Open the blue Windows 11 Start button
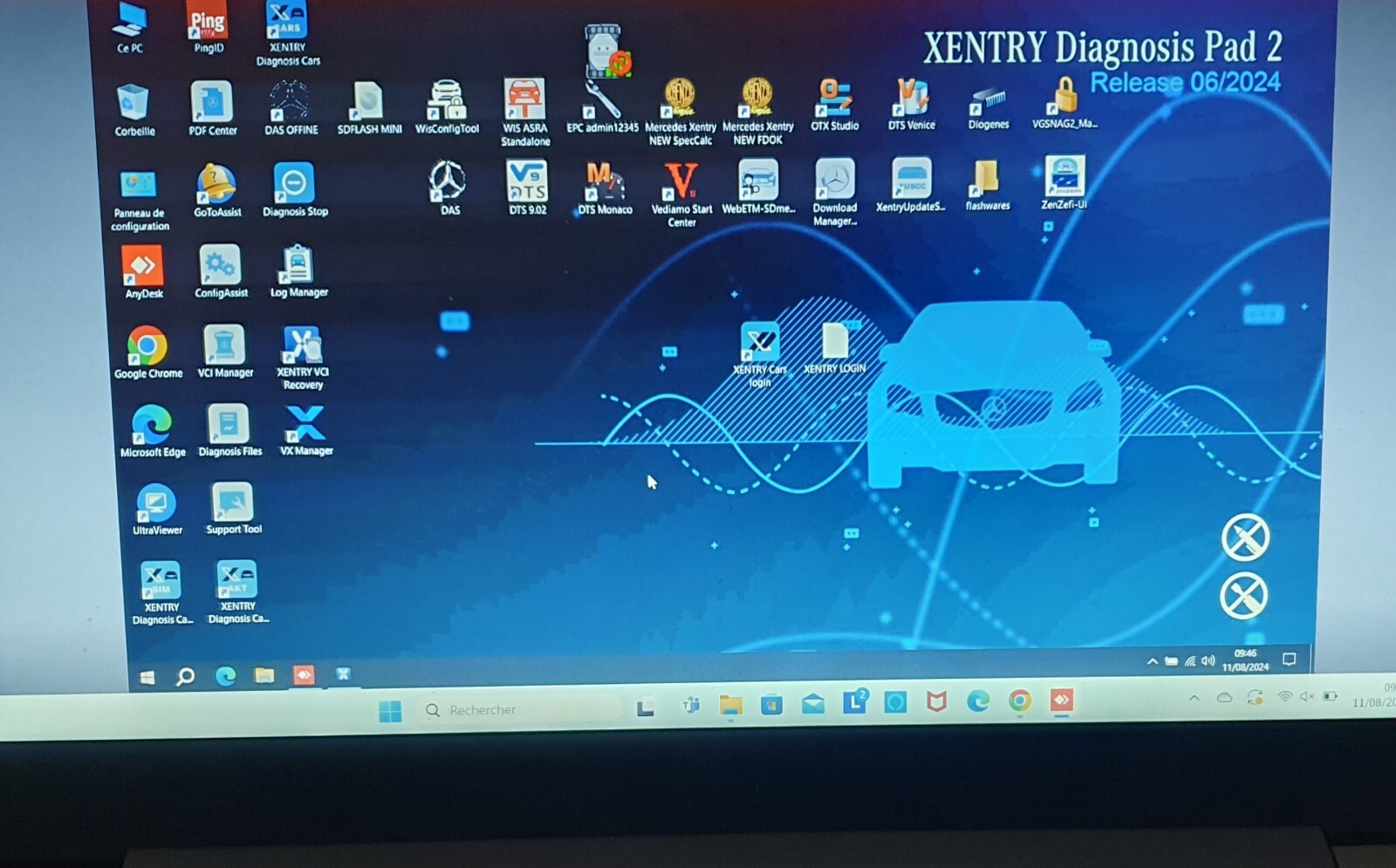The width and height of the screenshot is (1396, 868). click(x=390, y=711)
